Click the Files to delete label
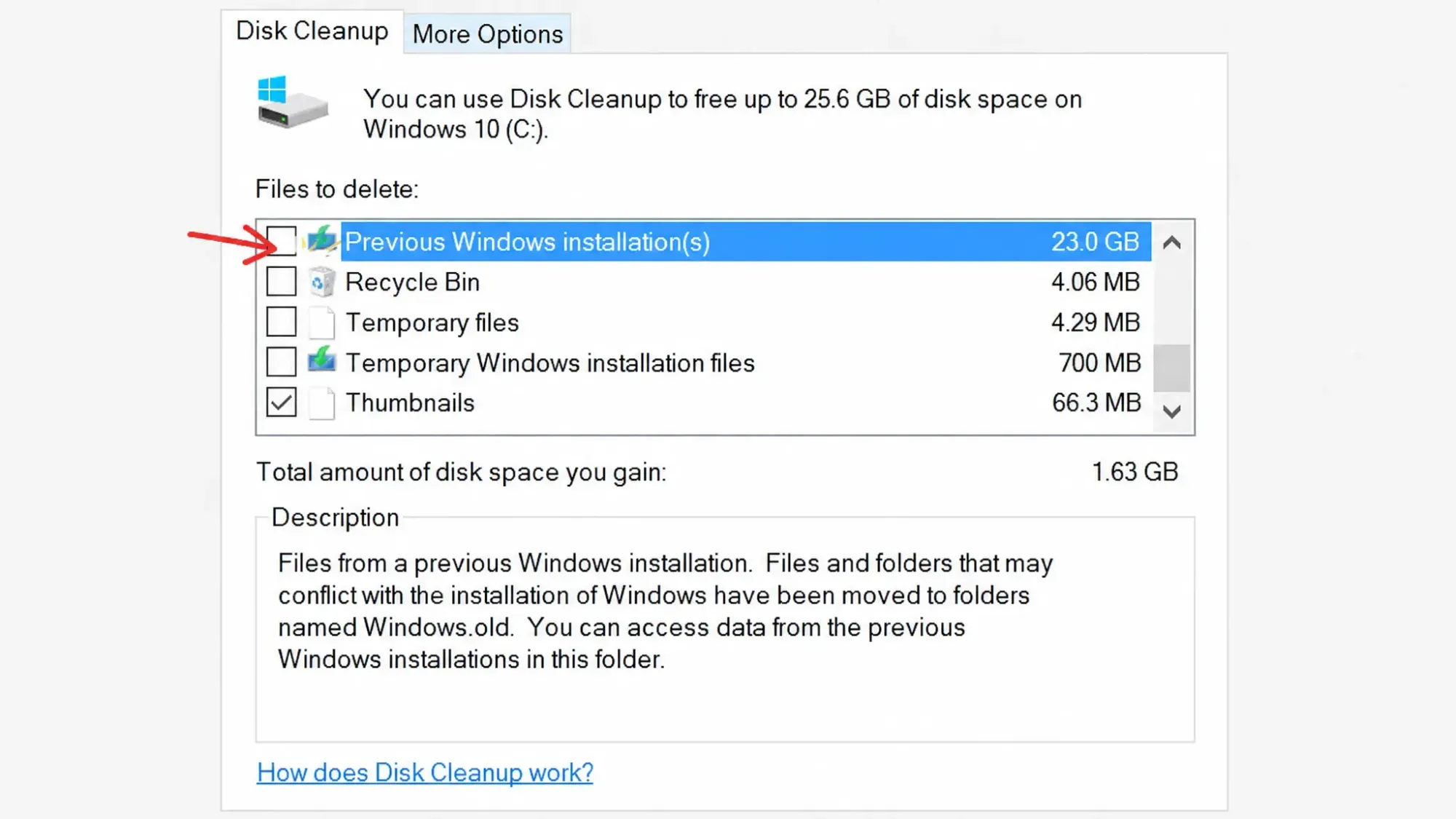This screenshot has width=1456, height=819. pyautogui.click(x=337, y=189)
